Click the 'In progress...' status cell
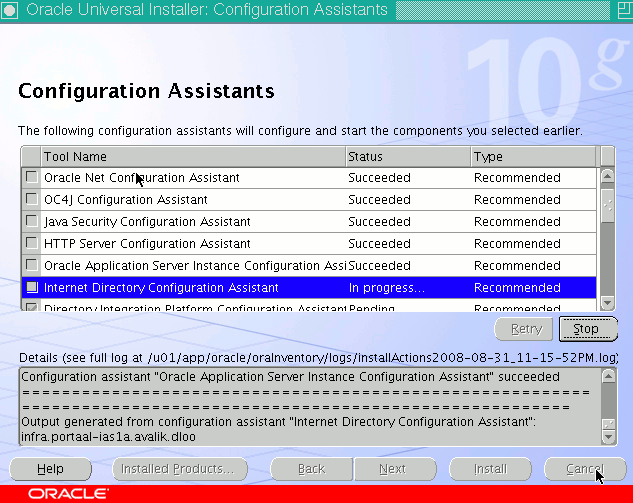This screenshot has width=633, height=503. 408,287
